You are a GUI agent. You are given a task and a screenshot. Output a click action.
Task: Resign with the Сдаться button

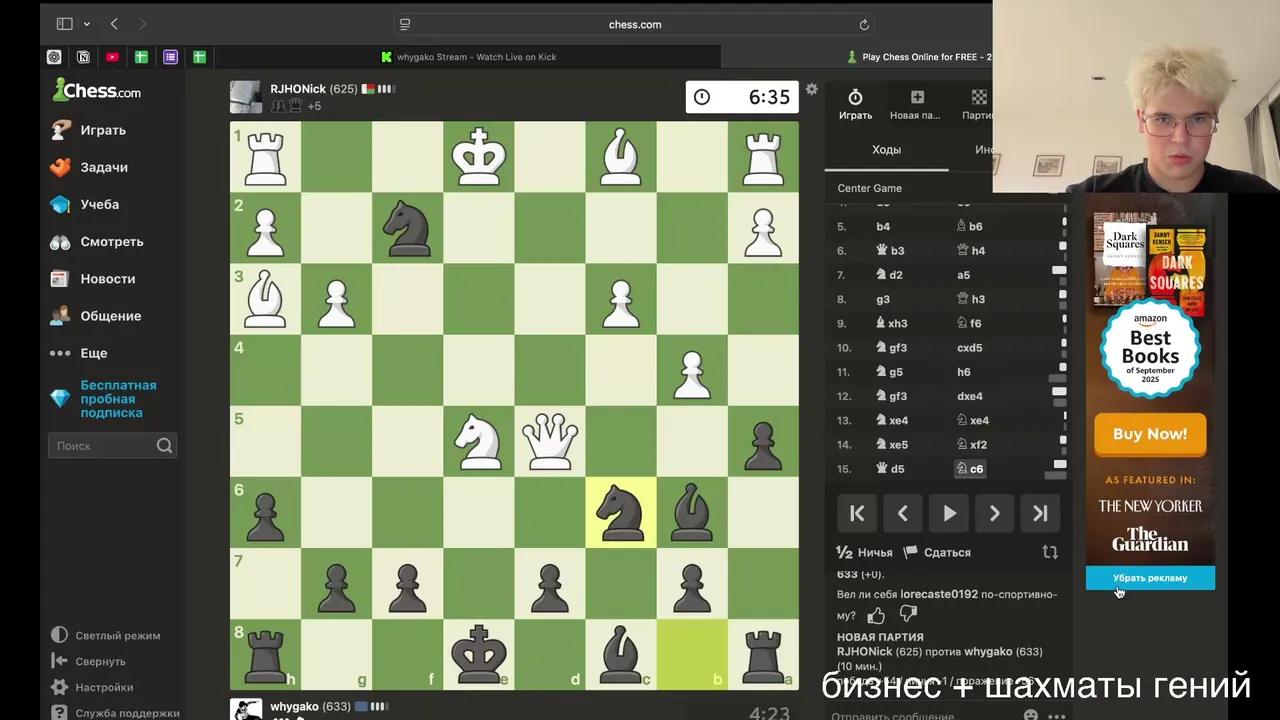tap(937, 552)
